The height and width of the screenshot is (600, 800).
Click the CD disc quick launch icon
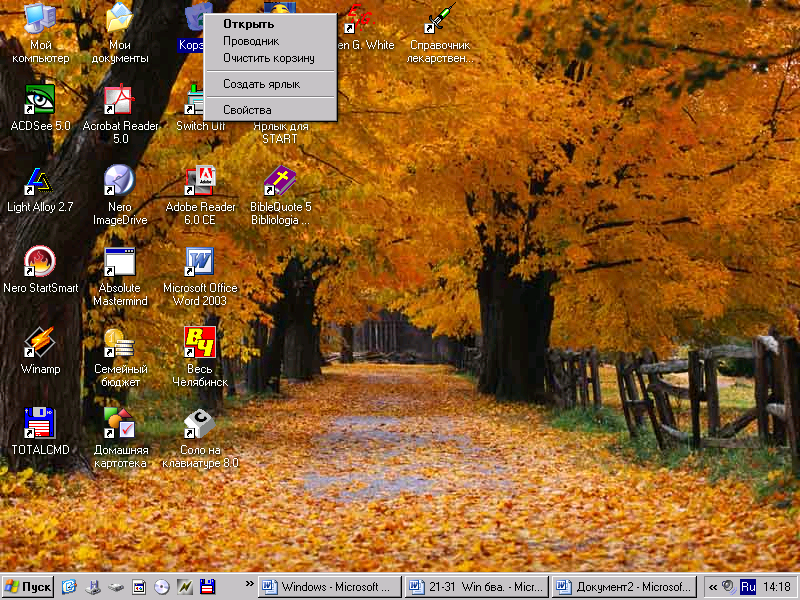pos(162,587)
